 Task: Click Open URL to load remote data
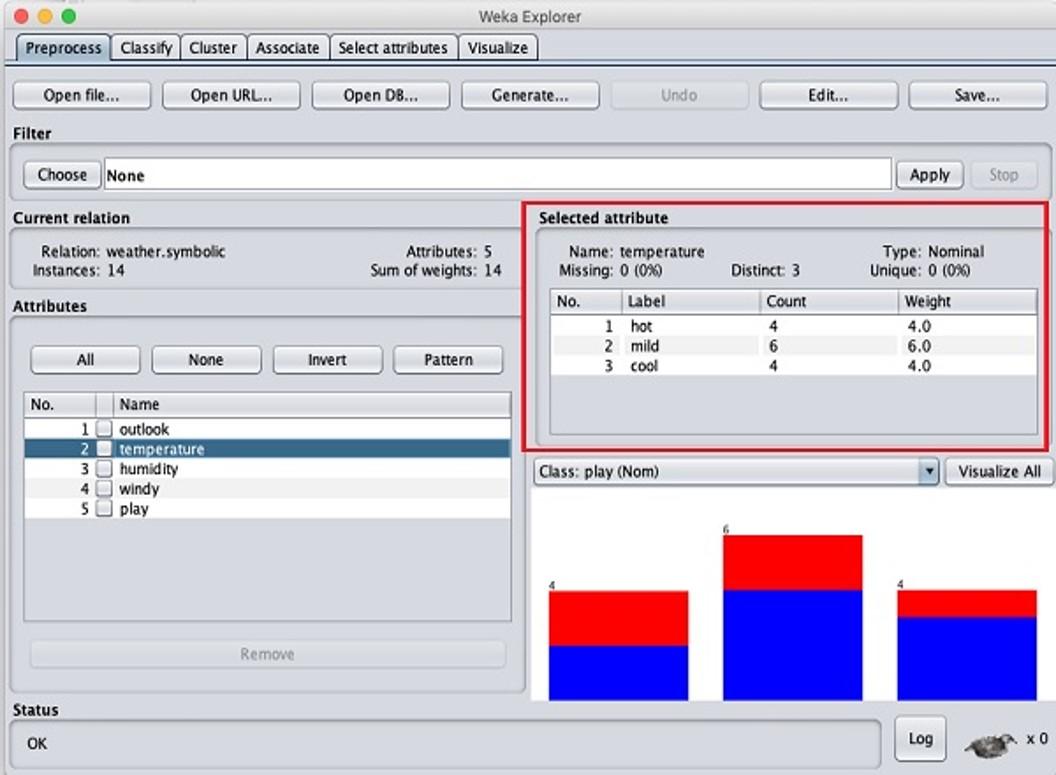231,95
